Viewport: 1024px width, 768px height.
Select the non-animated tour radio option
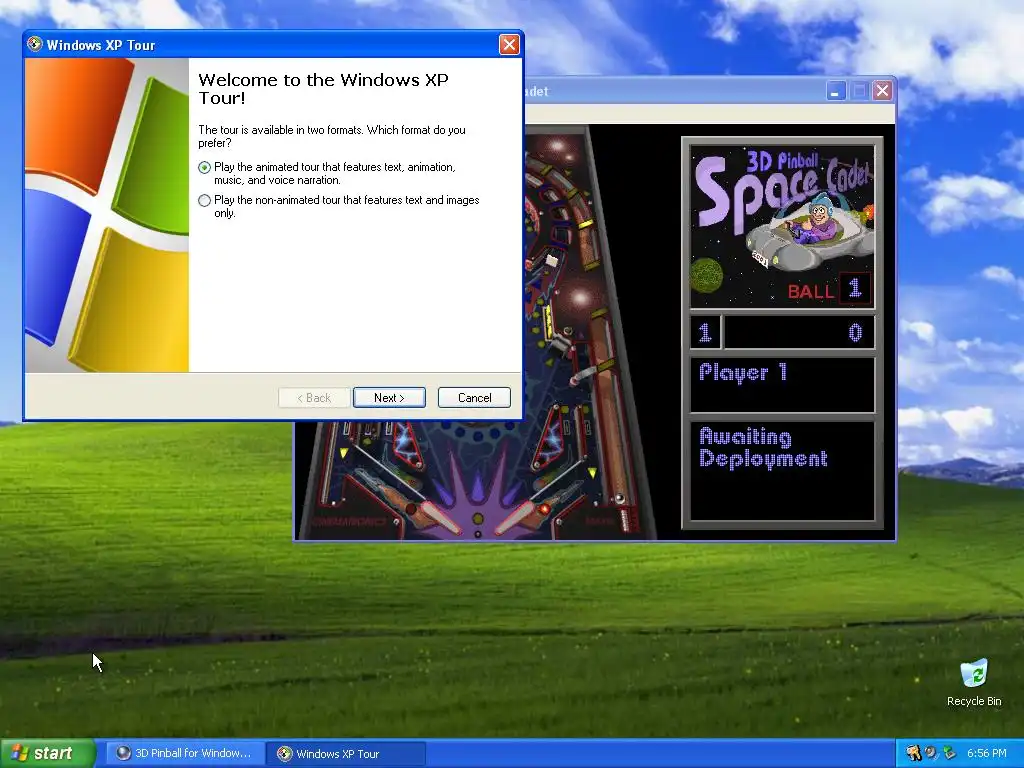coord(204,200)
